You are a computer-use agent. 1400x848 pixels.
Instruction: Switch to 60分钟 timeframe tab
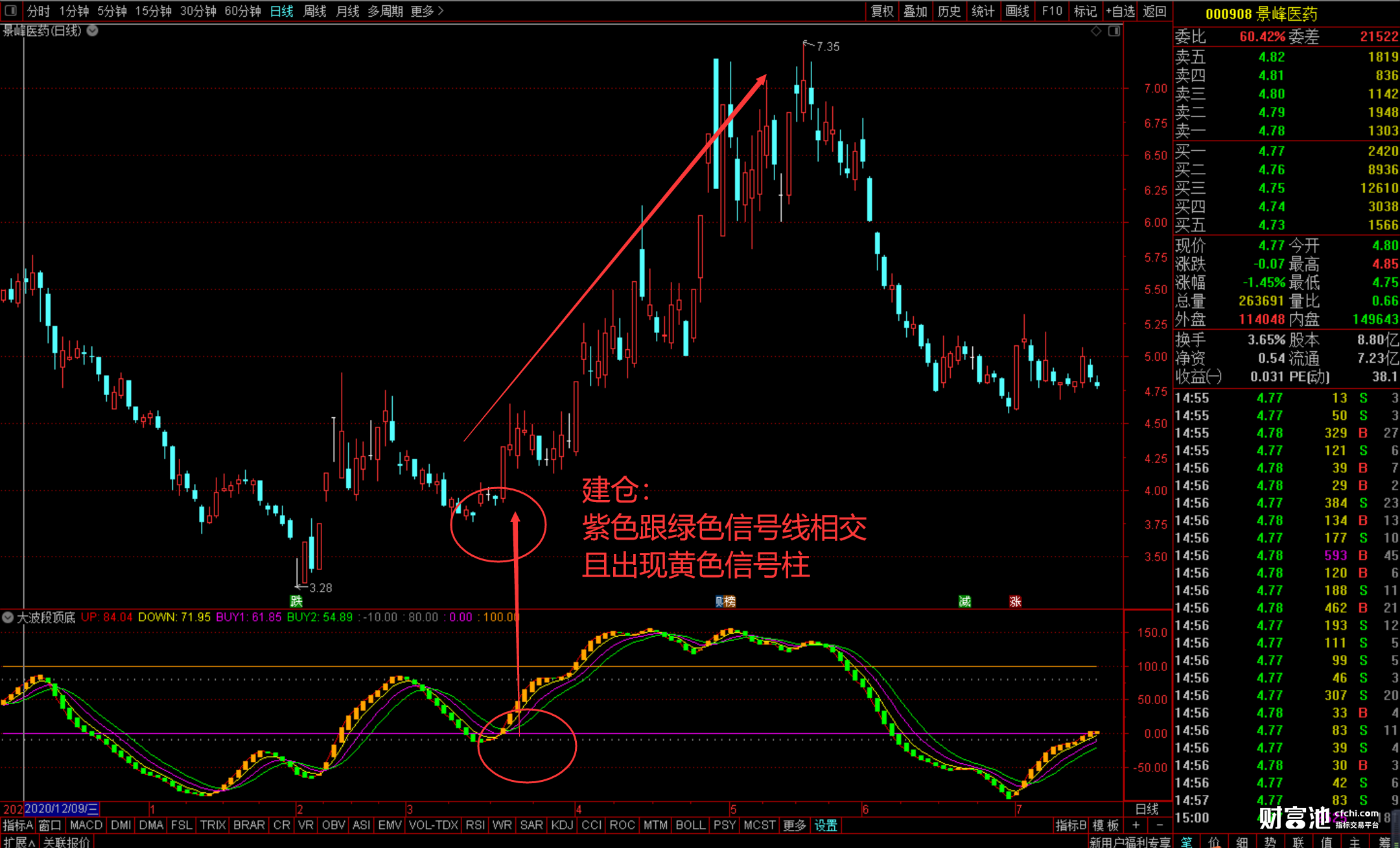pos(242,11)
